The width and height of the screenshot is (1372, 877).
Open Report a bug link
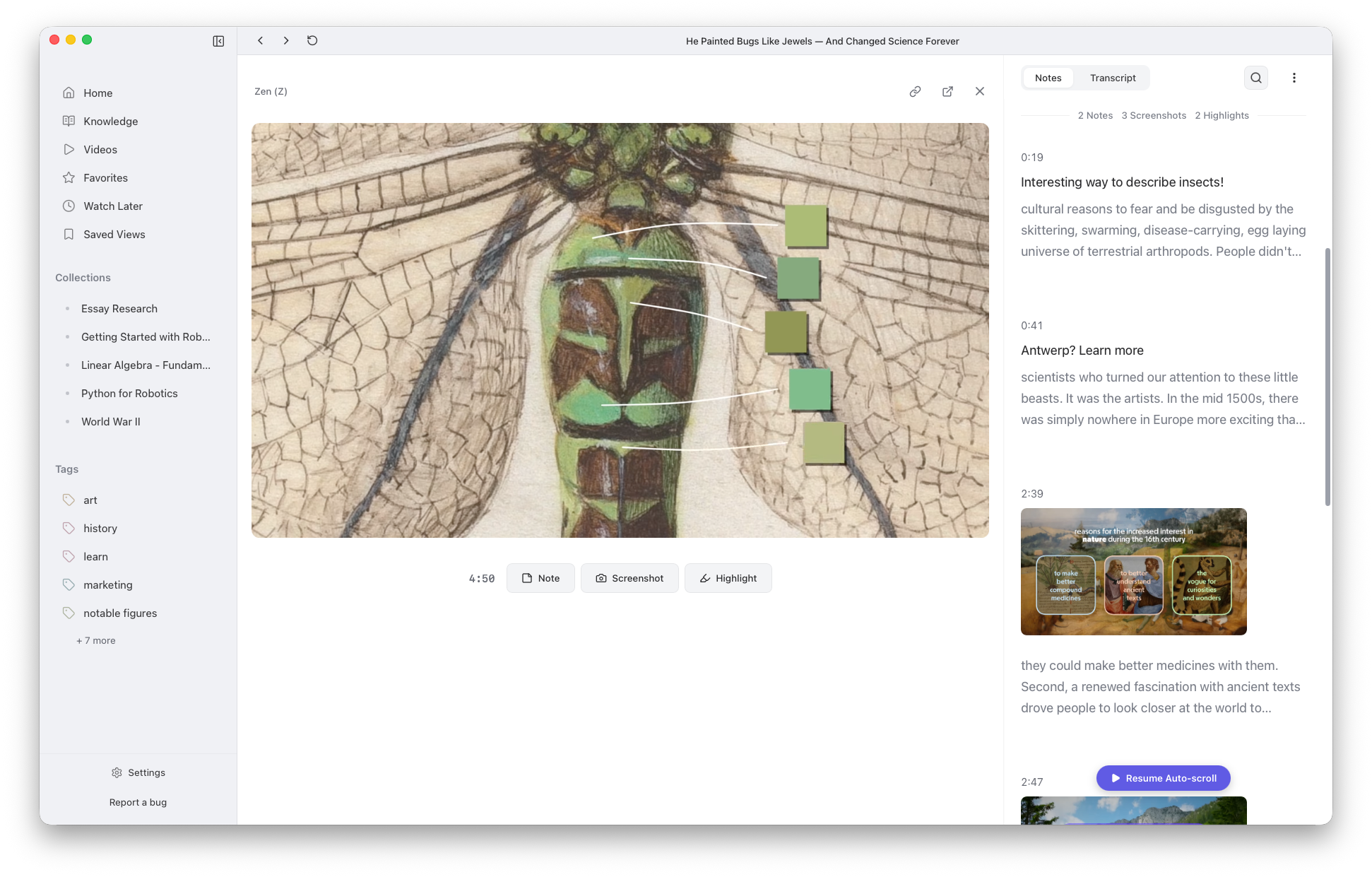(138, 802)
